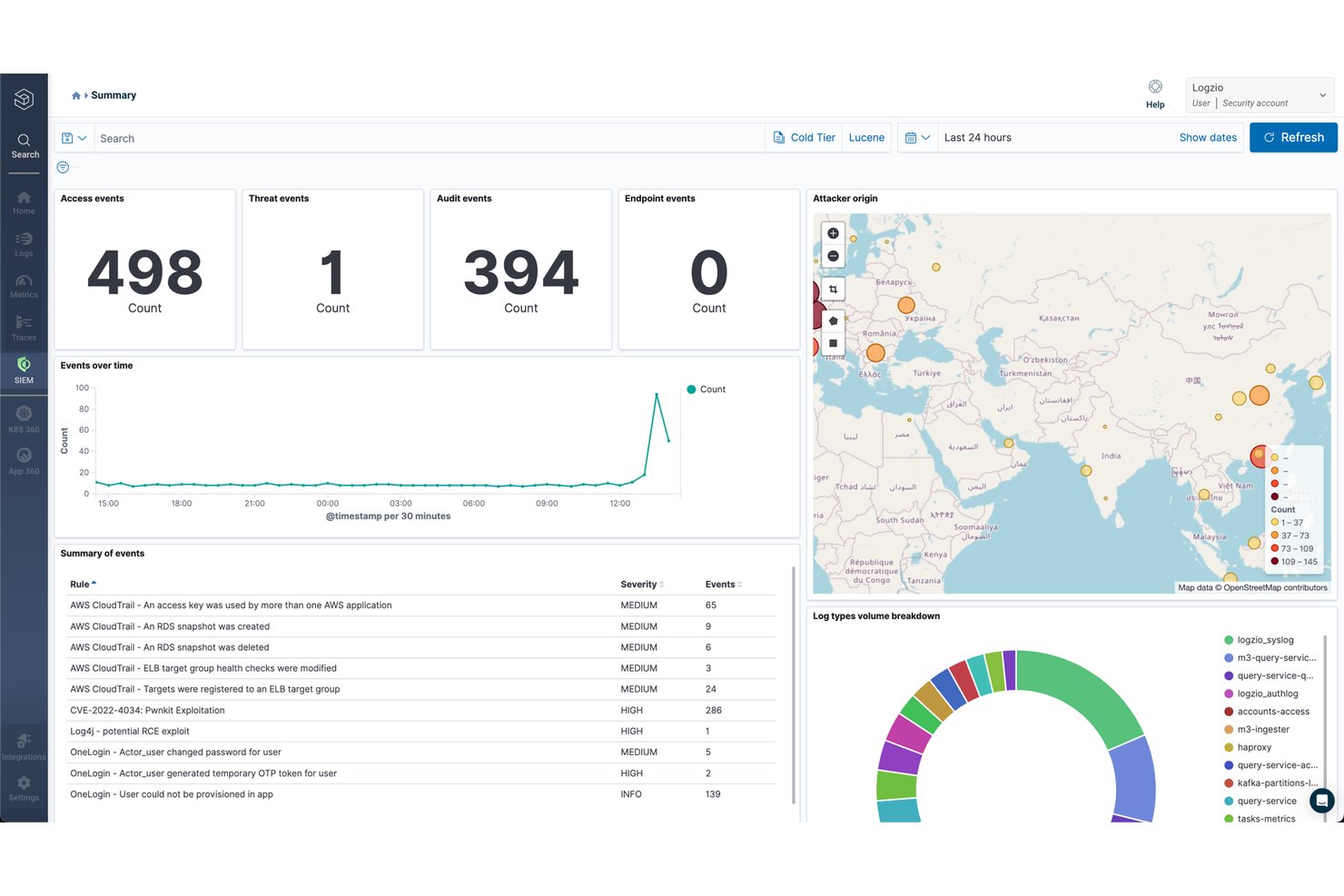Click the filter options icon below search
This screenshot has height=896, width=1344.
(x=63, y=167)
